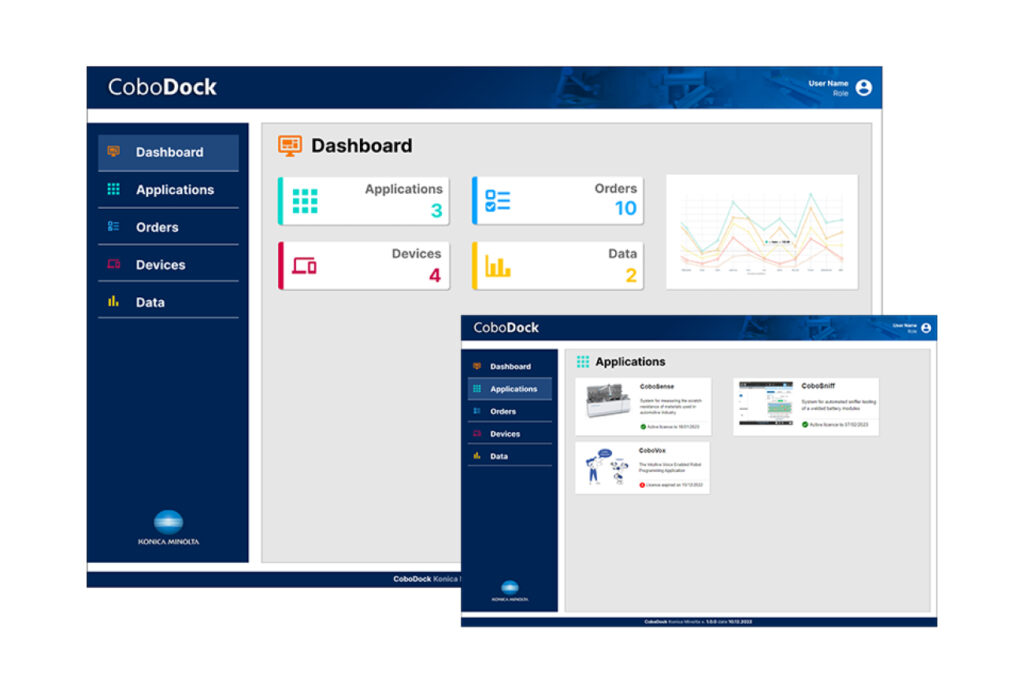Go to Devices in the larger window sidebar
Viewport: 1024px width, 692px height.
coord(160,265)
